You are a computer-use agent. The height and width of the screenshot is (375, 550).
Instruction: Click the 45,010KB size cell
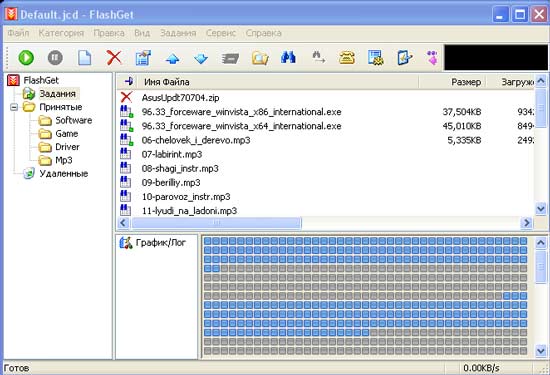click(462, 126)
